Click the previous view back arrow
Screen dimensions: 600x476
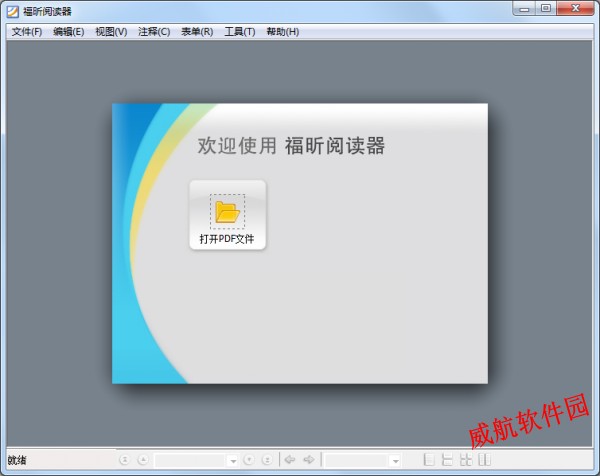pyautogui.click(x=290, y=459)
